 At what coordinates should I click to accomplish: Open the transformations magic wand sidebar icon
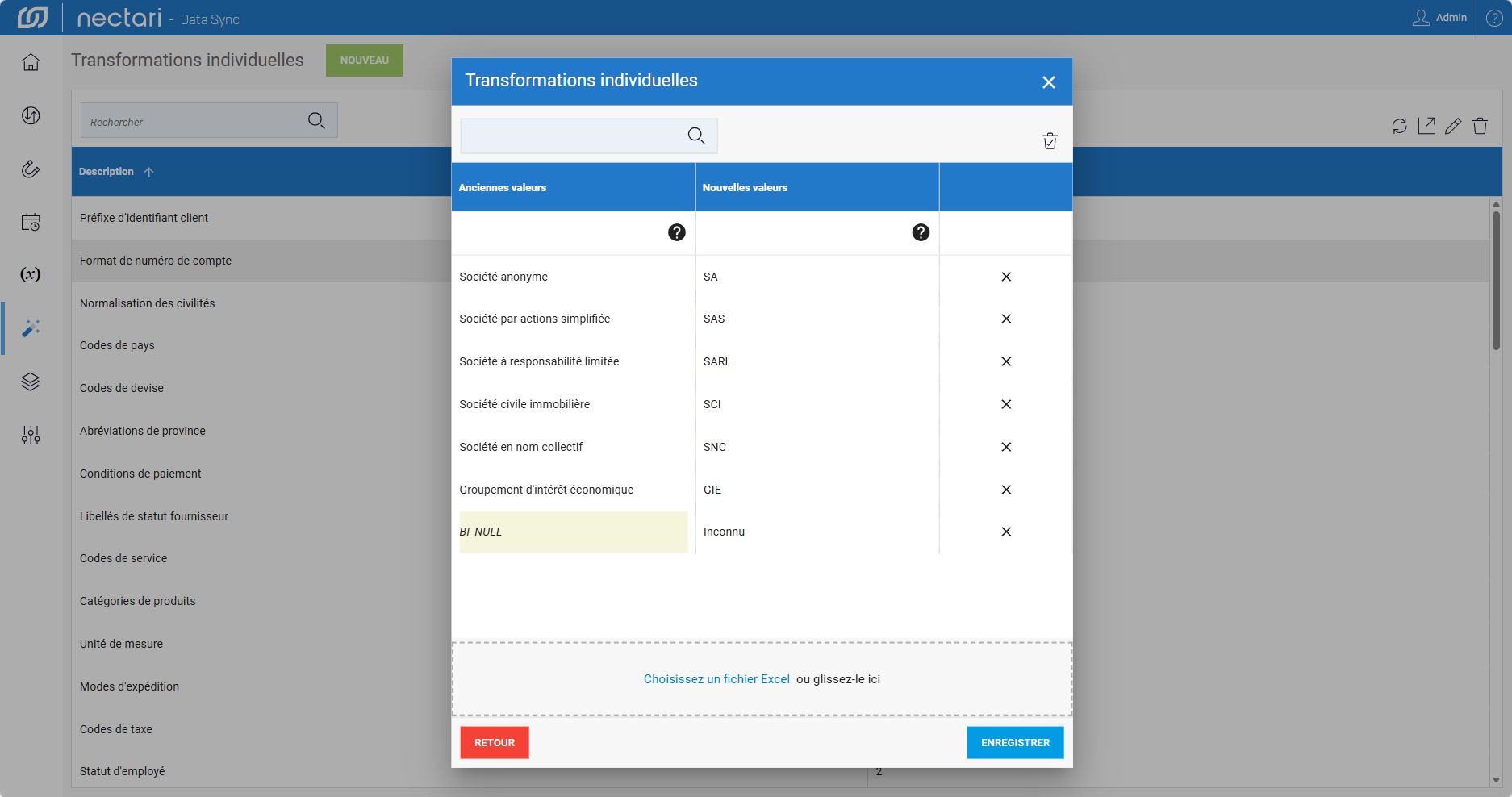coord(31,328)
